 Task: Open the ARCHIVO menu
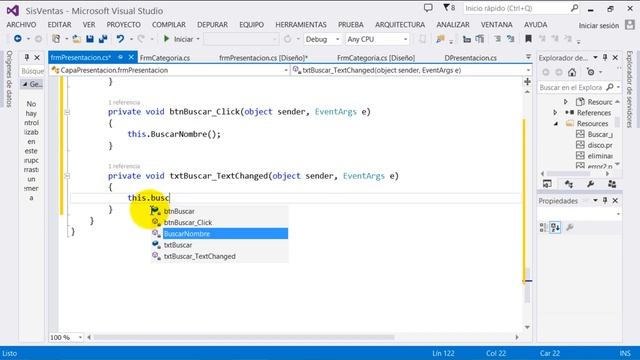21,25
